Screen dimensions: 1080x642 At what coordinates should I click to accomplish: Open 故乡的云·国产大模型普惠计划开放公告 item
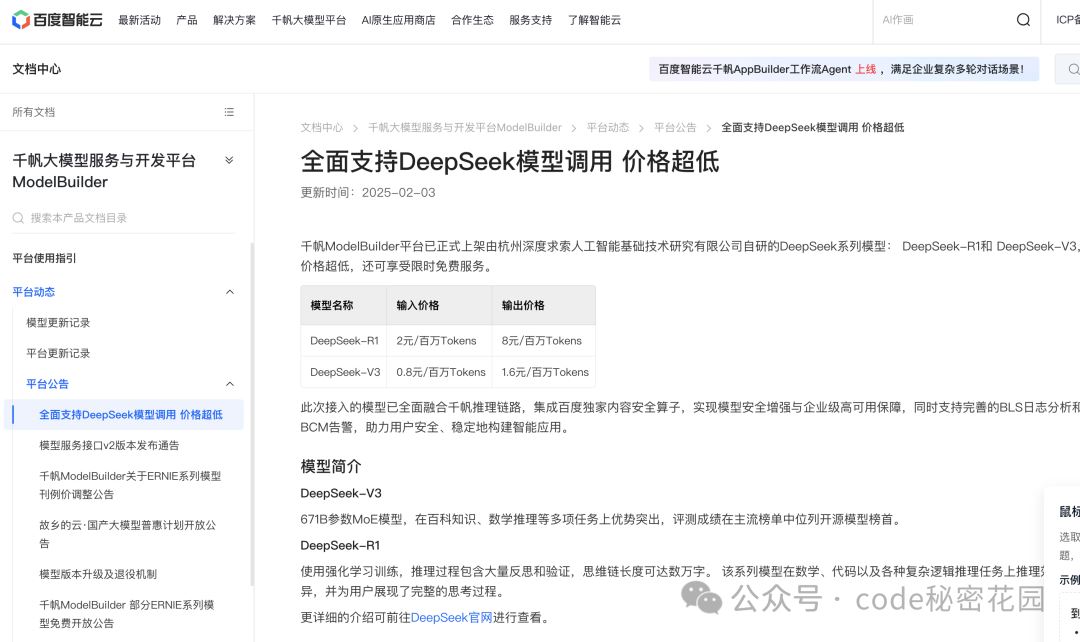point(127,534)
